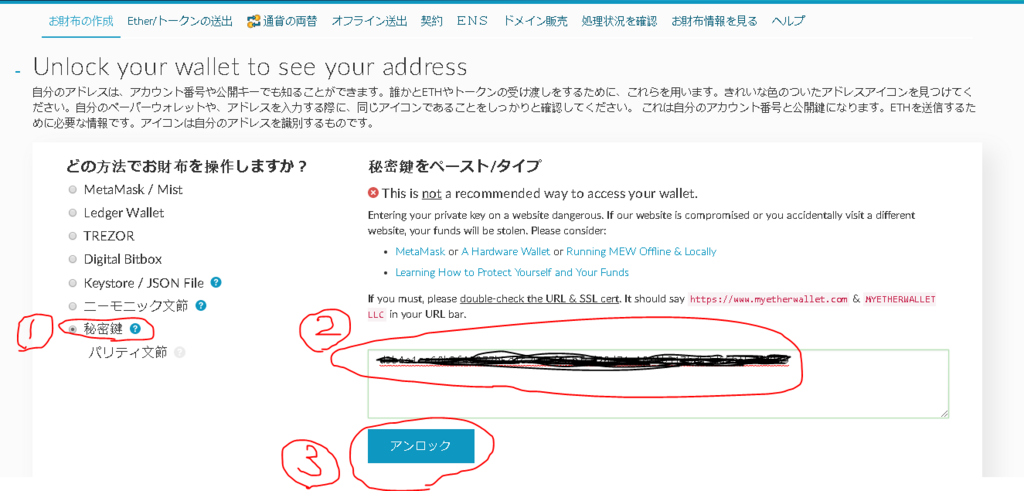Click the text area resize handle corner
Screen dimensions: 1024x491
[944, 413]
